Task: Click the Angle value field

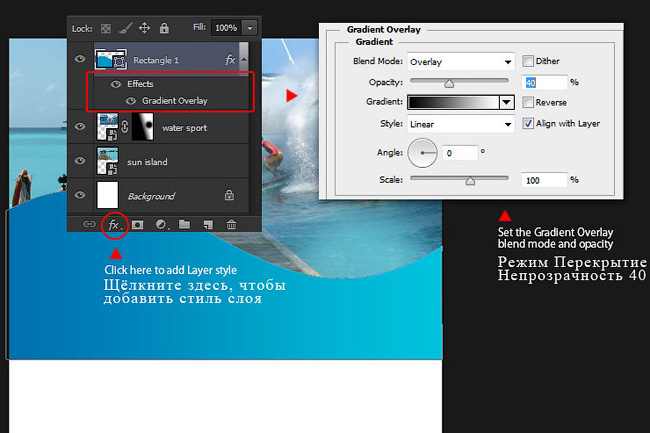Action: tap(460, 153)
